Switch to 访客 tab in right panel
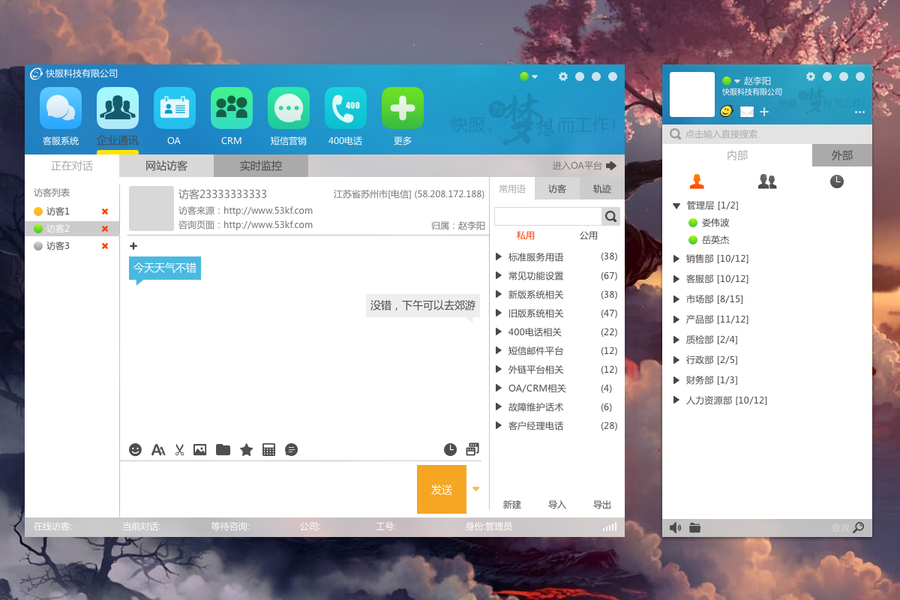The height and width of the screenshot is (600, 900). [557, 189]
